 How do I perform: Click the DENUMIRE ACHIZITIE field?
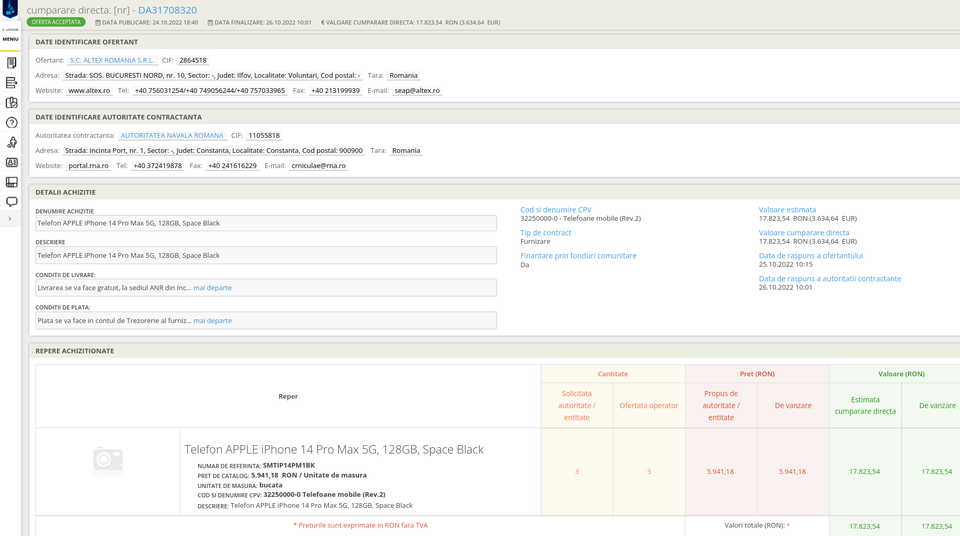point(266,223)
